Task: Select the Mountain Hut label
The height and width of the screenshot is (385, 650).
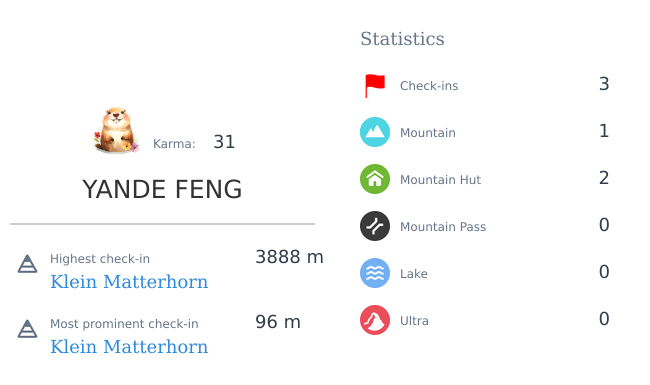Action: [440, 180]
